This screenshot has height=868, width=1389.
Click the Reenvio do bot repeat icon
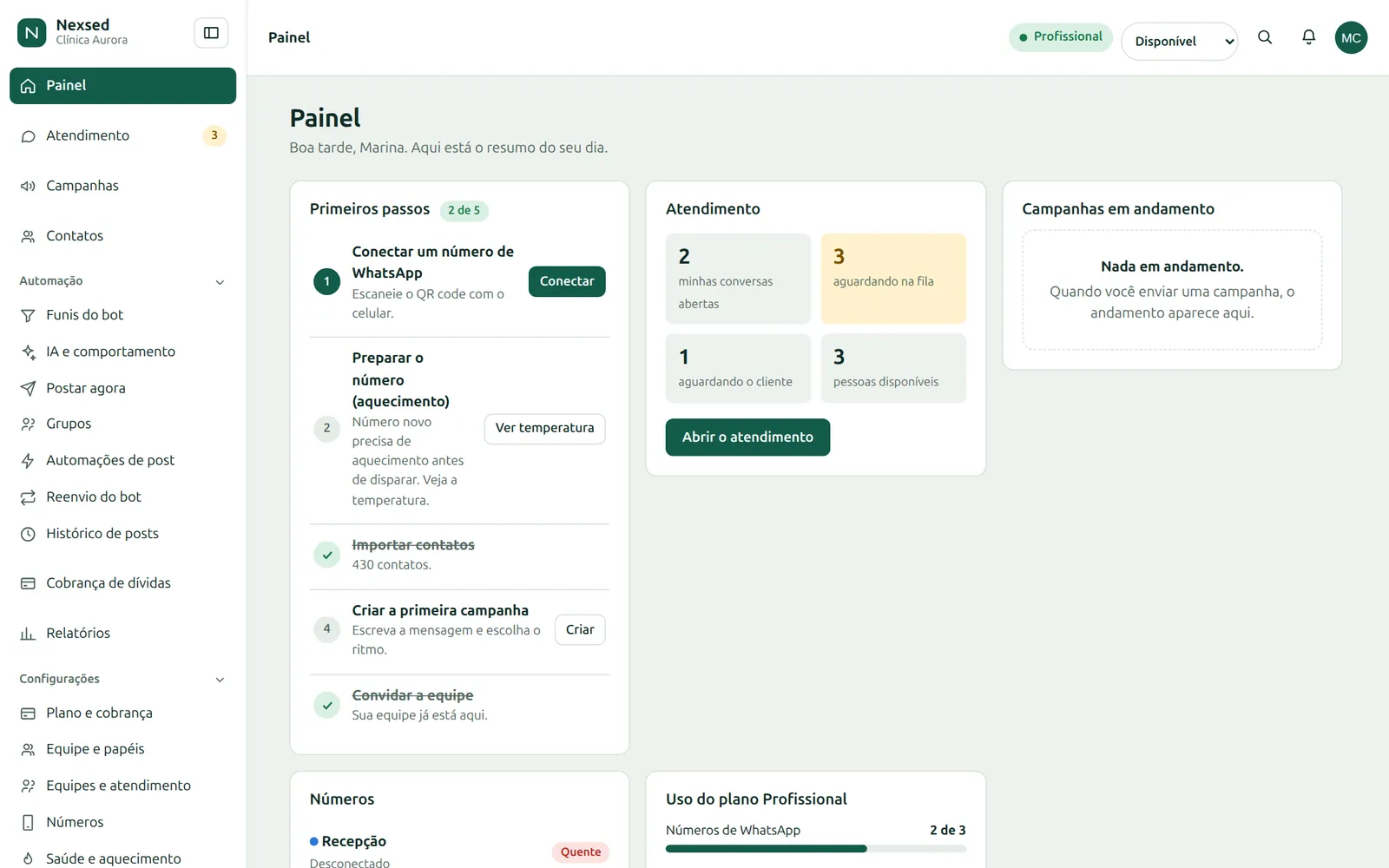coord(28,496)
